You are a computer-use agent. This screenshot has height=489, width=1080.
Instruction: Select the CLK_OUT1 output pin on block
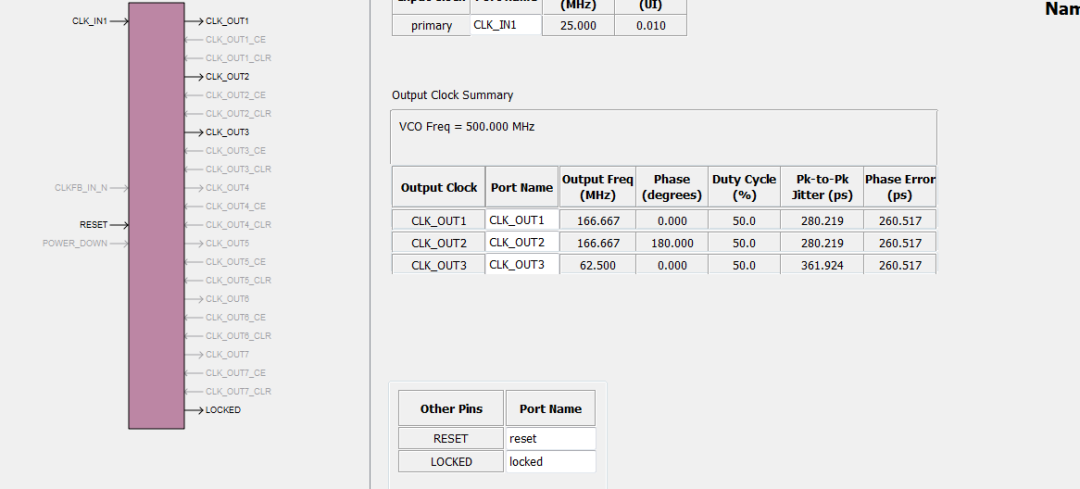[x=227, y=21]
